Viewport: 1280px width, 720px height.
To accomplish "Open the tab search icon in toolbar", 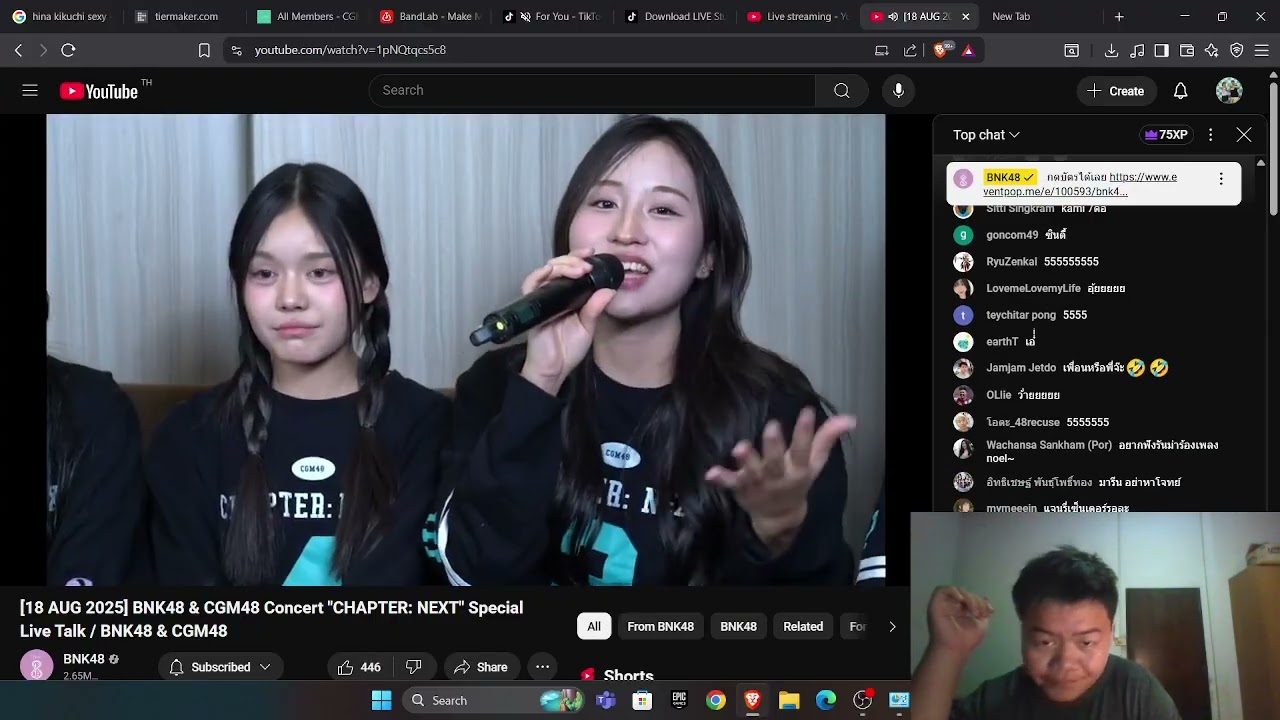I will 1071,50.
